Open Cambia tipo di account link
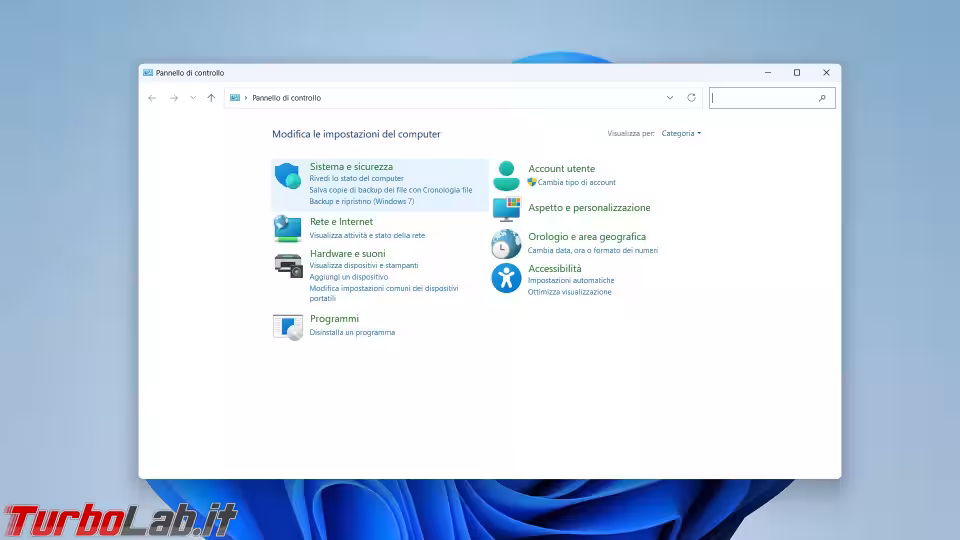The width and height of the screenshot is (960, 540). coord(576,183)
